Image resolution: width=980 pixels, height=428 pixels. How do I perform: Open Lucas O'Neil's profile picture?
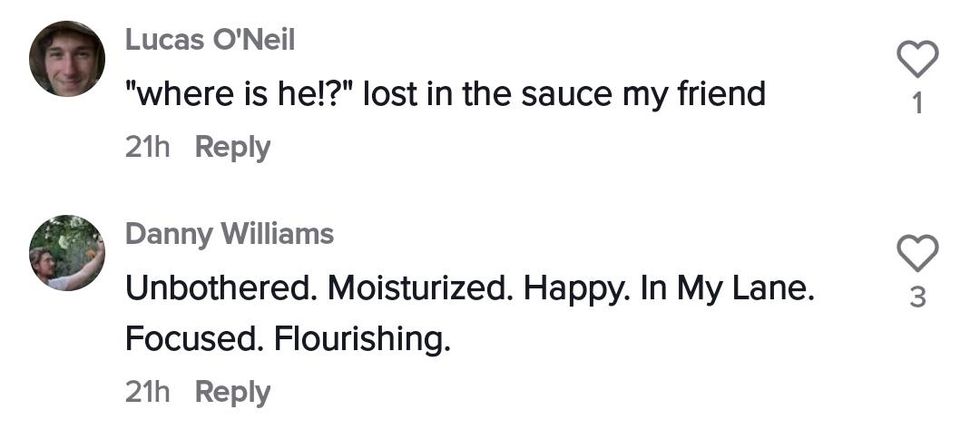67,59
